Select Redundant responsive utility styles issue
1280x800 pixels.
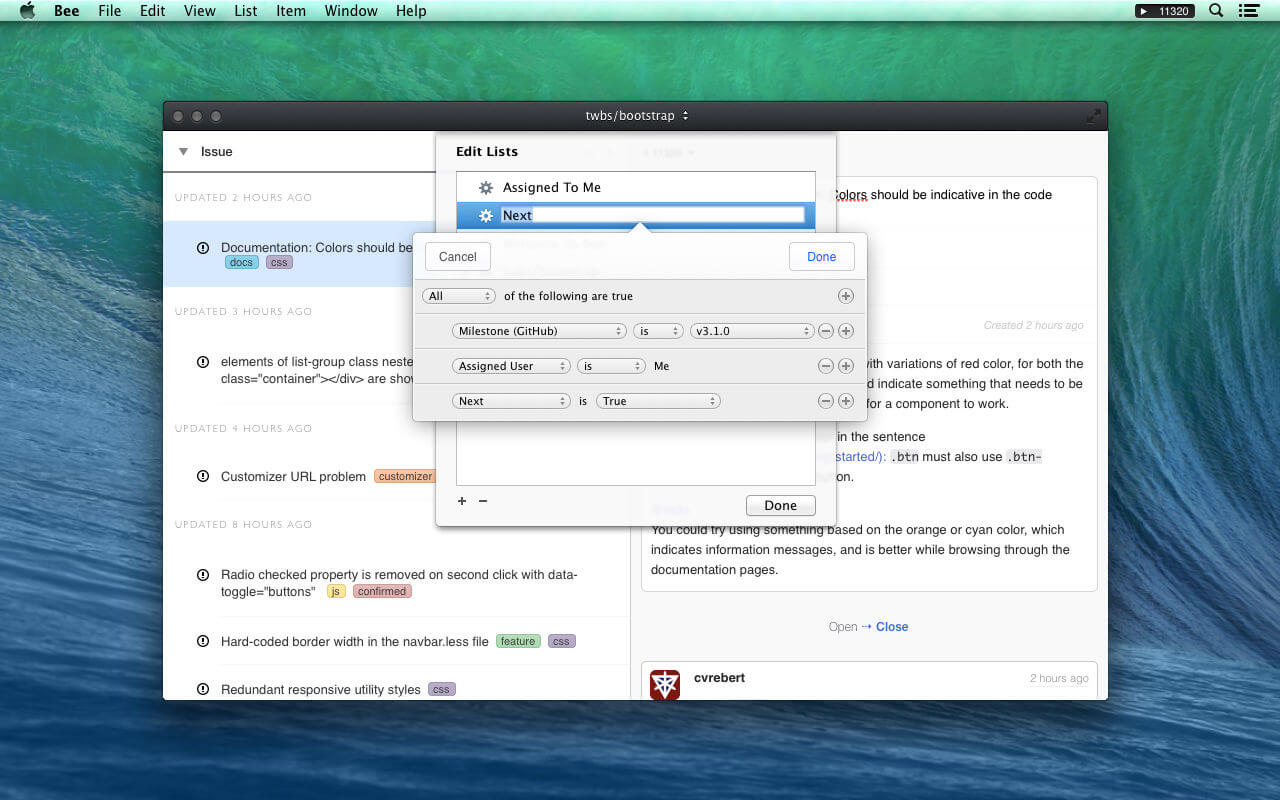tap(321, 689)
